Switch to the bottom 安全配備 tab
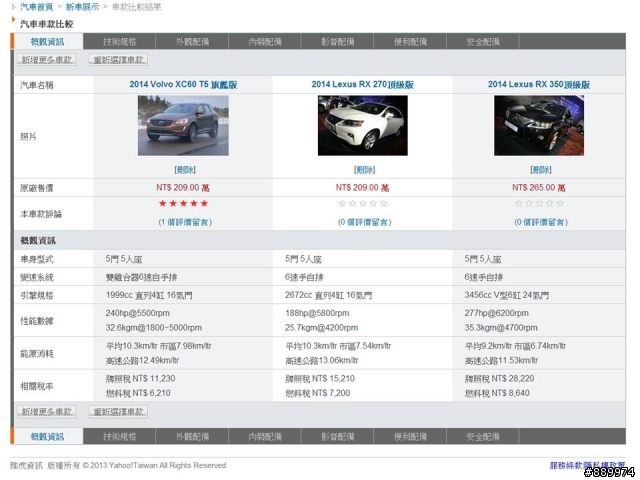640x480 pixels. pos(483,437)
